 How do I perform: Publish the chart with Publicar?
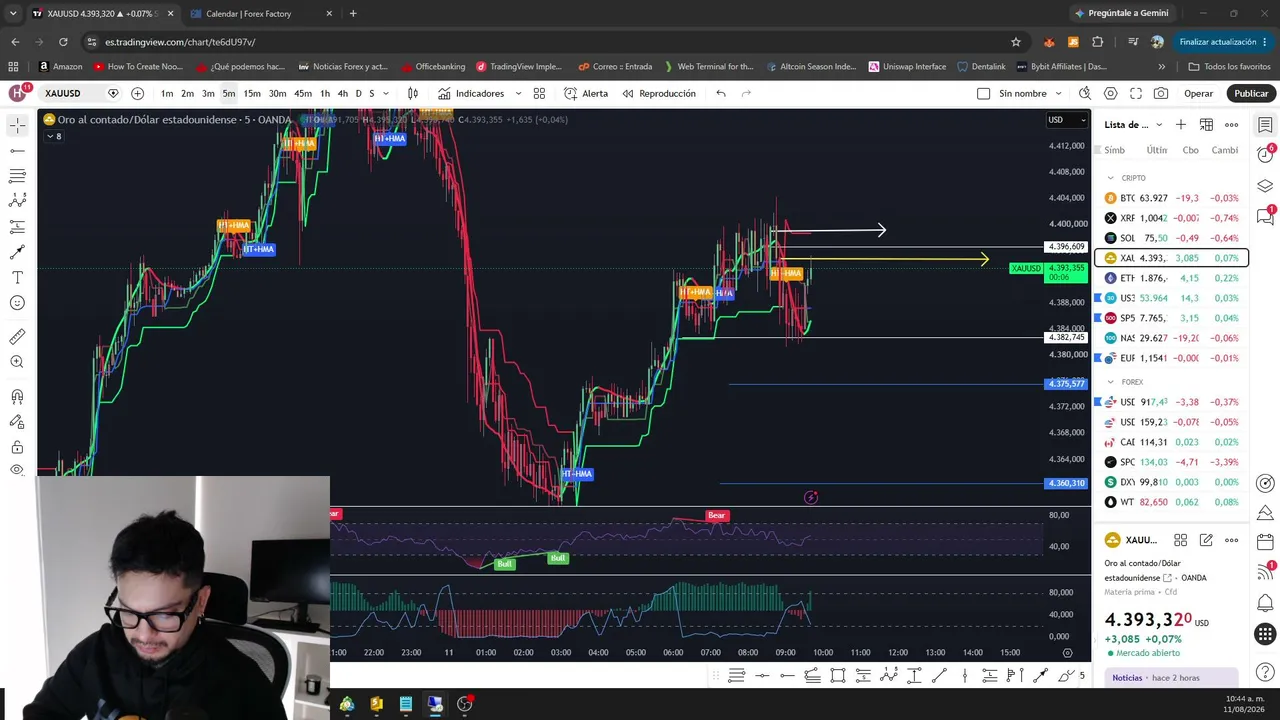click(x=1251, y=93)
